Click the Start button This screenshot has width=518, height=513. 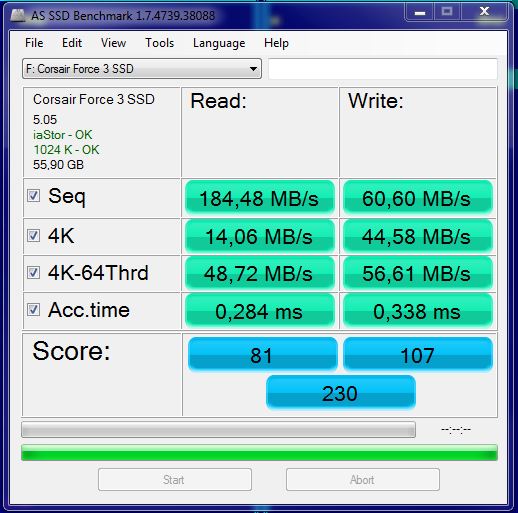tap(175, 480)
